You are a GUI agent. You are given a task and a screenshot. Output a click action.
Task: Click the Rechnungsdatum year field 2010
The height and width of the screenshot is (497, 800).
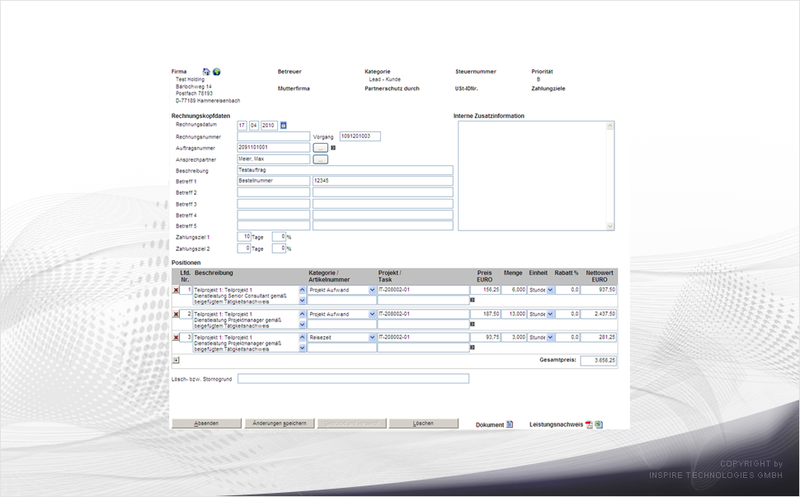point(269,126)
